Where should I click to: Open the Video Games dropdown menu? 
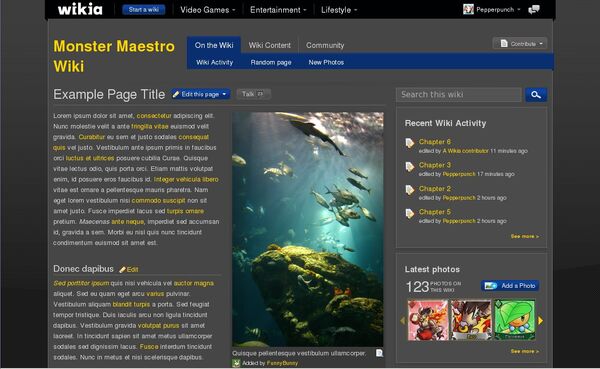pos(207,10)
